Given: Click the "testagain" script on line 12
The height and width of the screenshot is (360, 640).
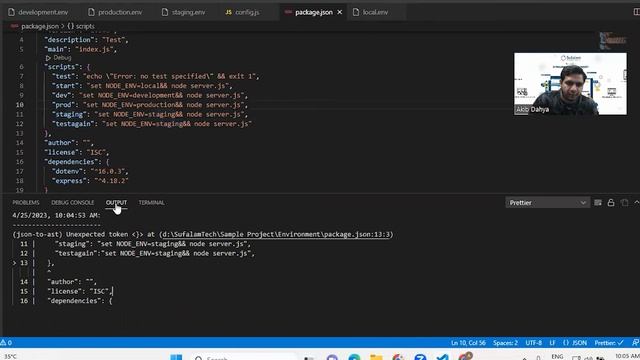Looking at the screenshot, I should (x=151, y=124).
